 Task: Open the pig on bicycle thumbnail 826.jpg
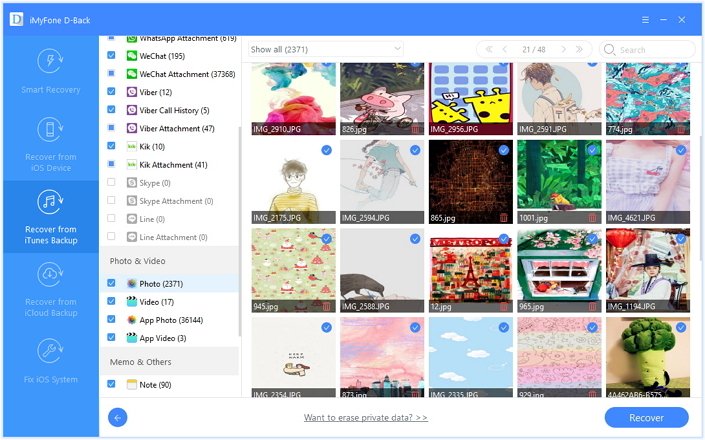click(x=382, y=98)
